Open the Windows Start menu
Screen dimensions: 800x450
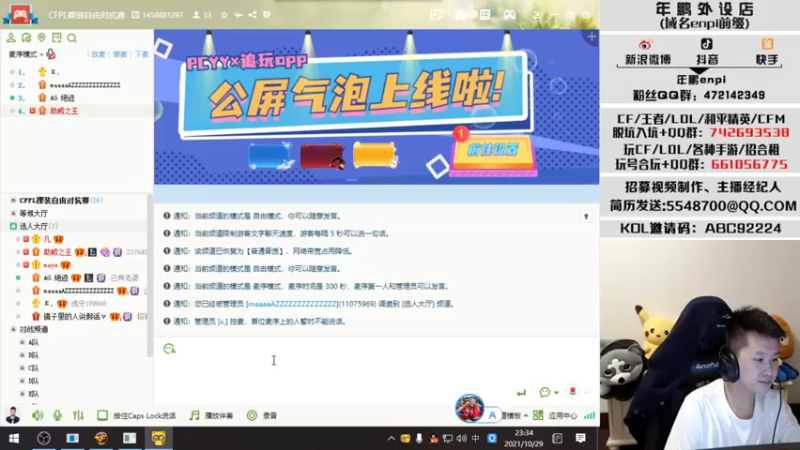coord(14,438)
